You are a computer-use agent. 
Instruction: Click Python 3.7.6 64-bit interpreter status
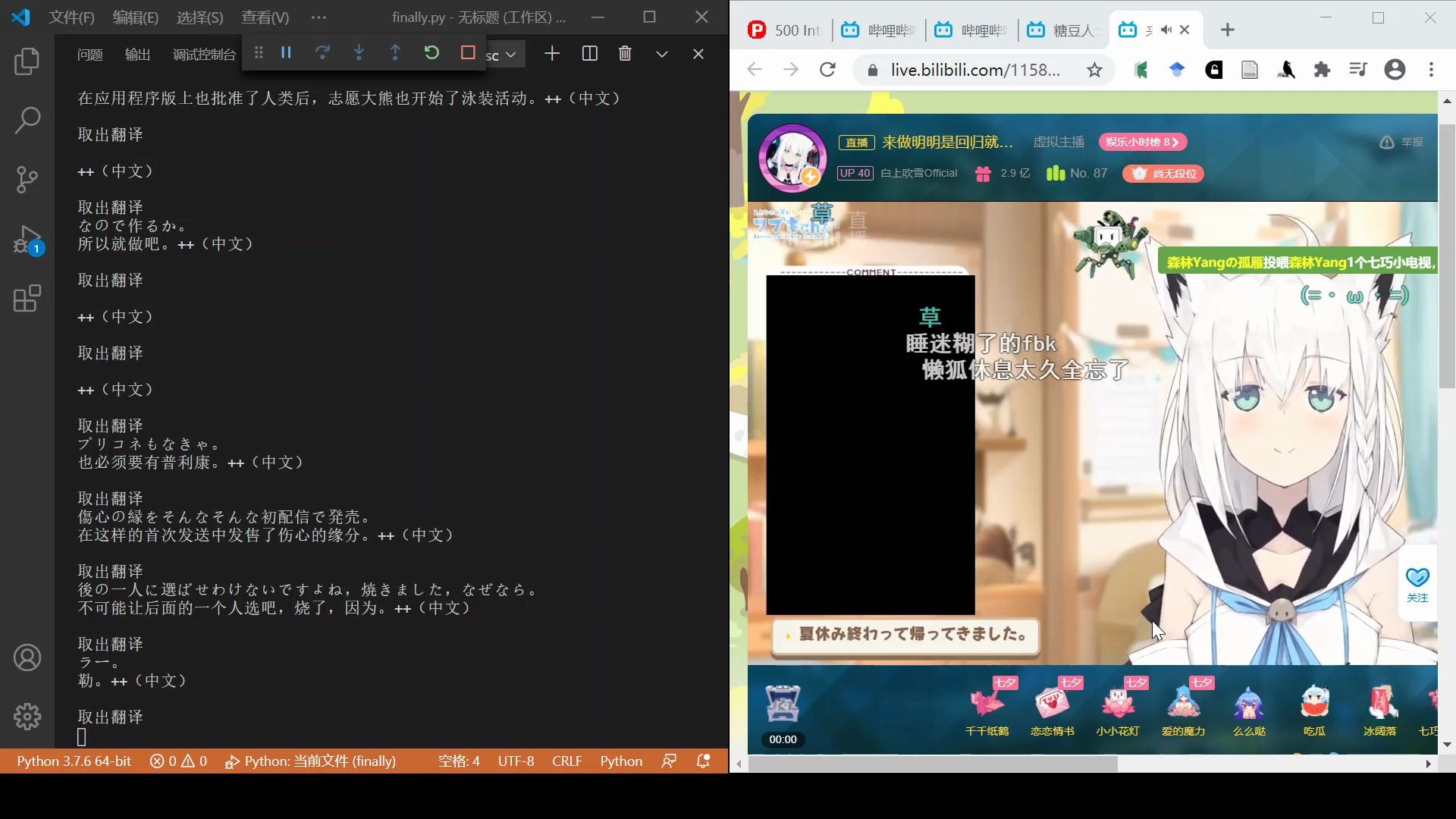click(74, 761)
